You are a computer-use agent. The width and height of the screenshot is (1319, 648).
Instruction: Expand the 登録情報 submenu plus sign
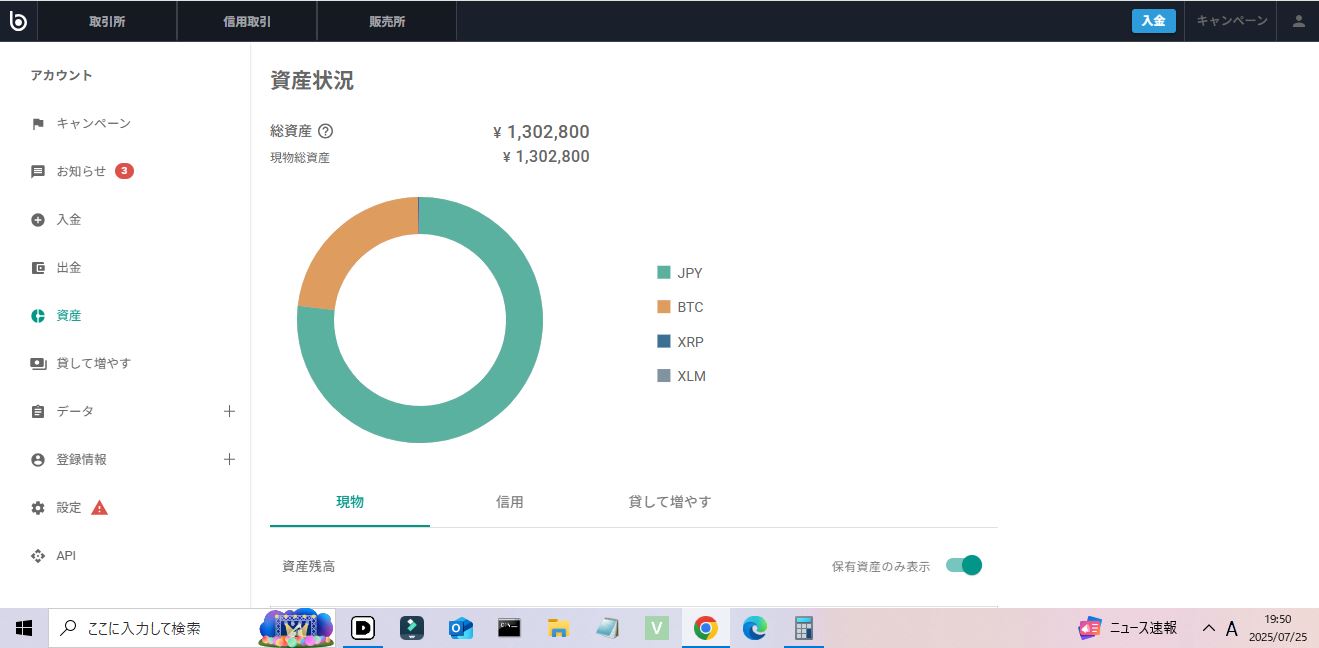tap(229, 459)
